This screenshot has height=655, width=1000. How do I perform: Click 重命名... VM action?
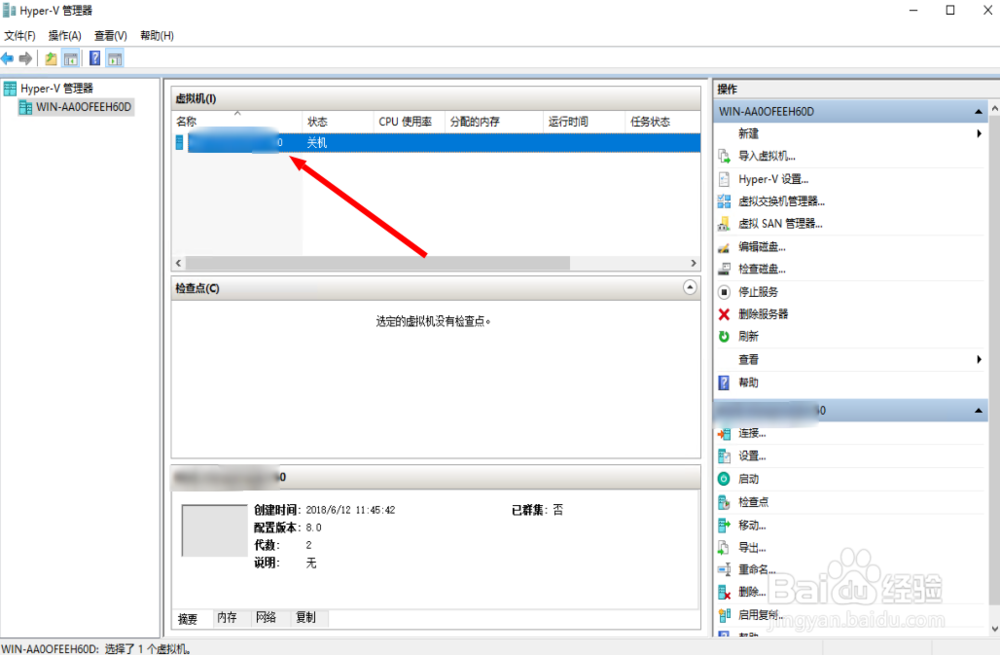[x=757, y=570]
